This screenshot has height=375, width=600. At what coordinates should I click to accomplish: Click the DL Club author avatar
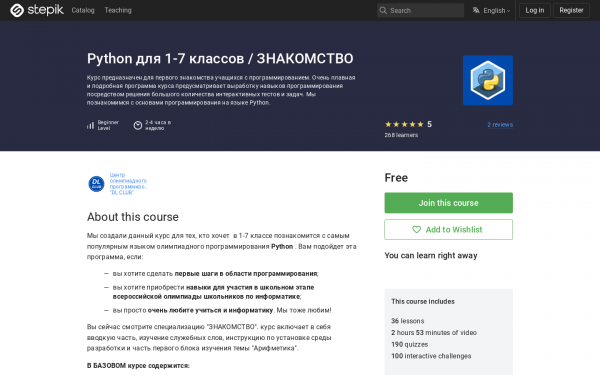[96, 184]
